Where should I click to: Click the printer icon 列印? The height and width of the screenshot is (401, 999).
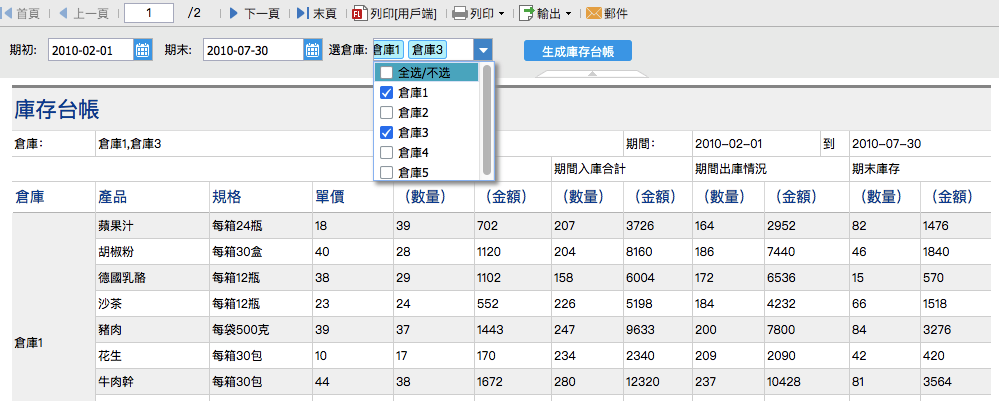pos(460,14)
